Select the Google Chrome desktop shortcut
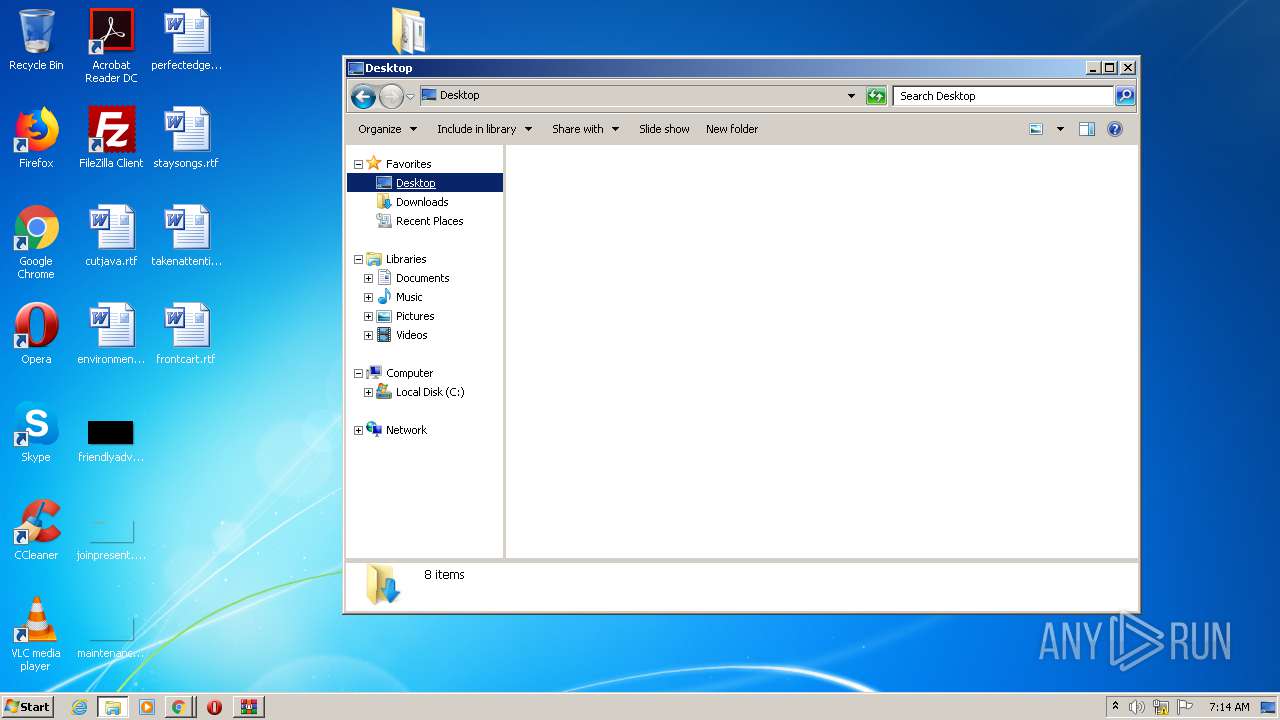The width and height of the screenshot is (1280, 720). pos(36,242)
